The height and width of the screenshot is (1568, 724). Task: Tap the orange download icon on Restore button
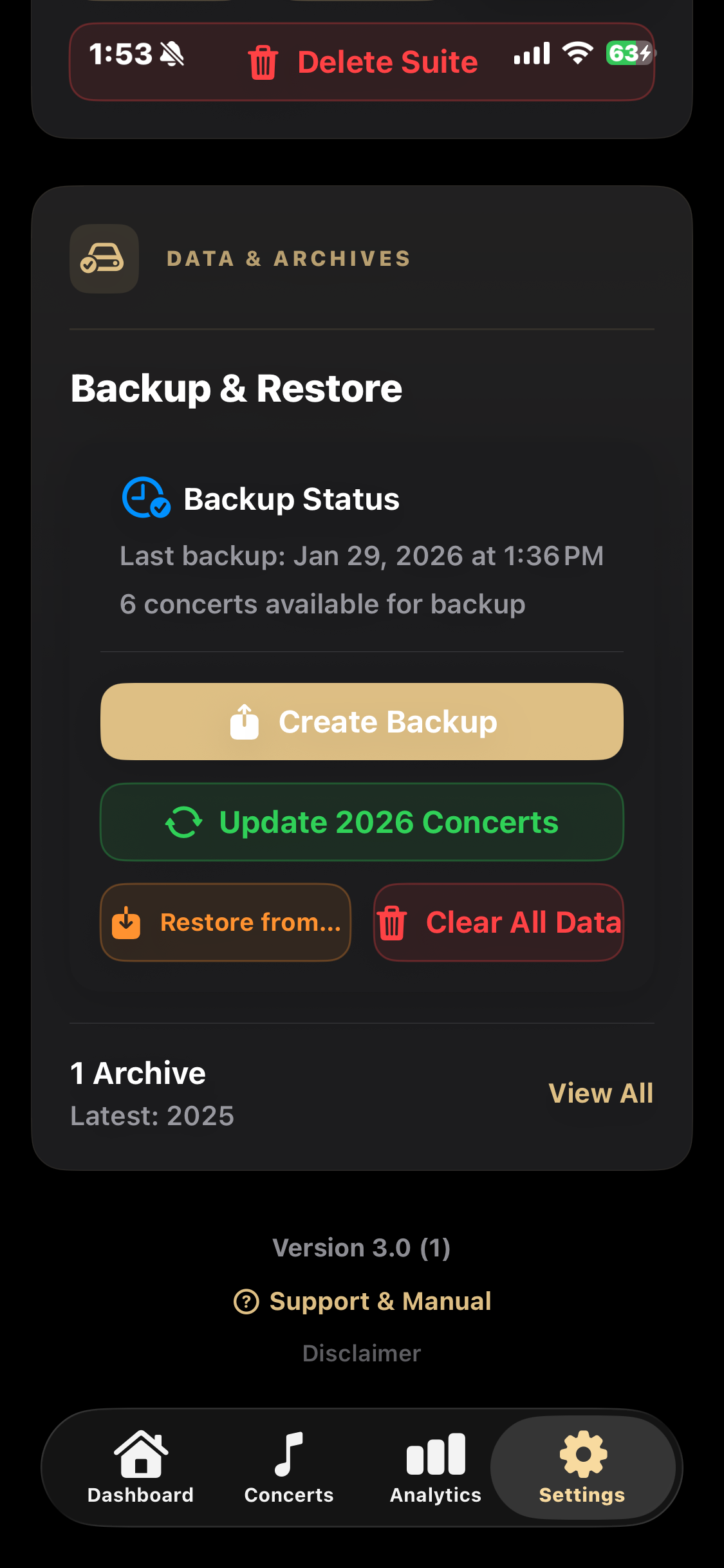point(127,922)
